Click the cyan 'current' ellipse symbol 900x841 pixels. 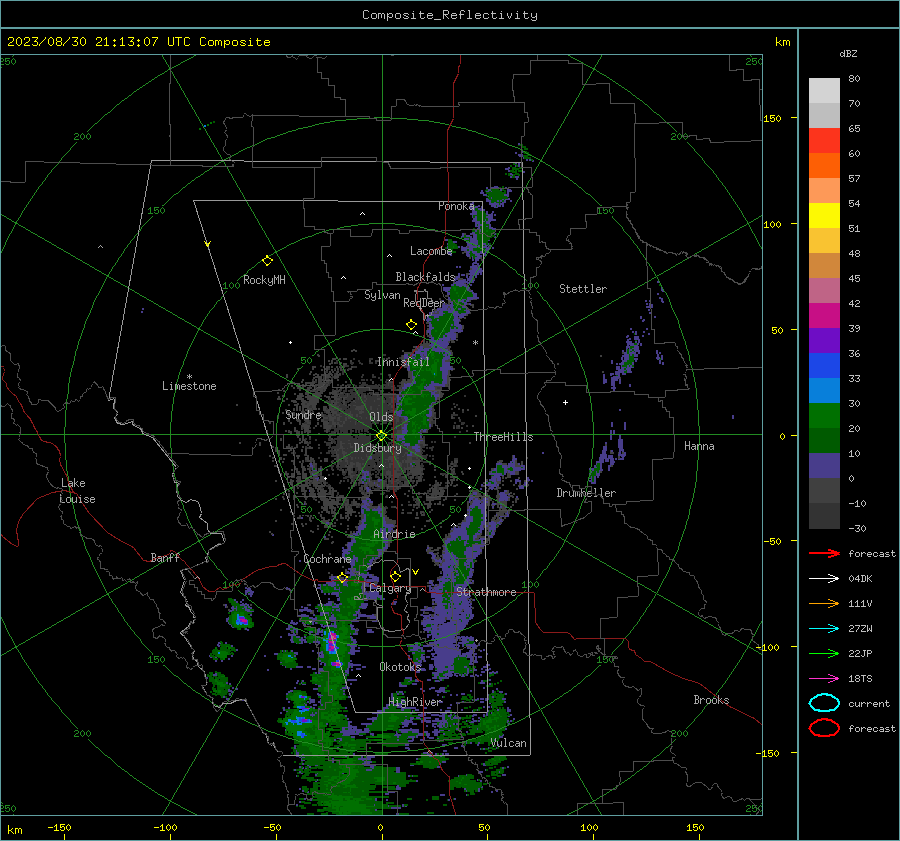click(x=824, y=703)
